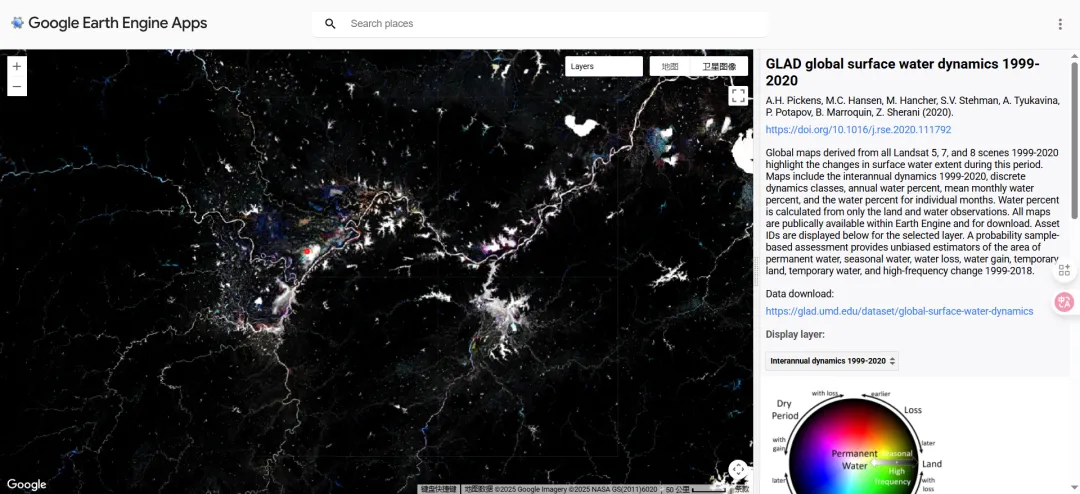This screenshot has height=494, width=1080.
Task: Click the color wheel legend image
Action: (x=854, y=441)
